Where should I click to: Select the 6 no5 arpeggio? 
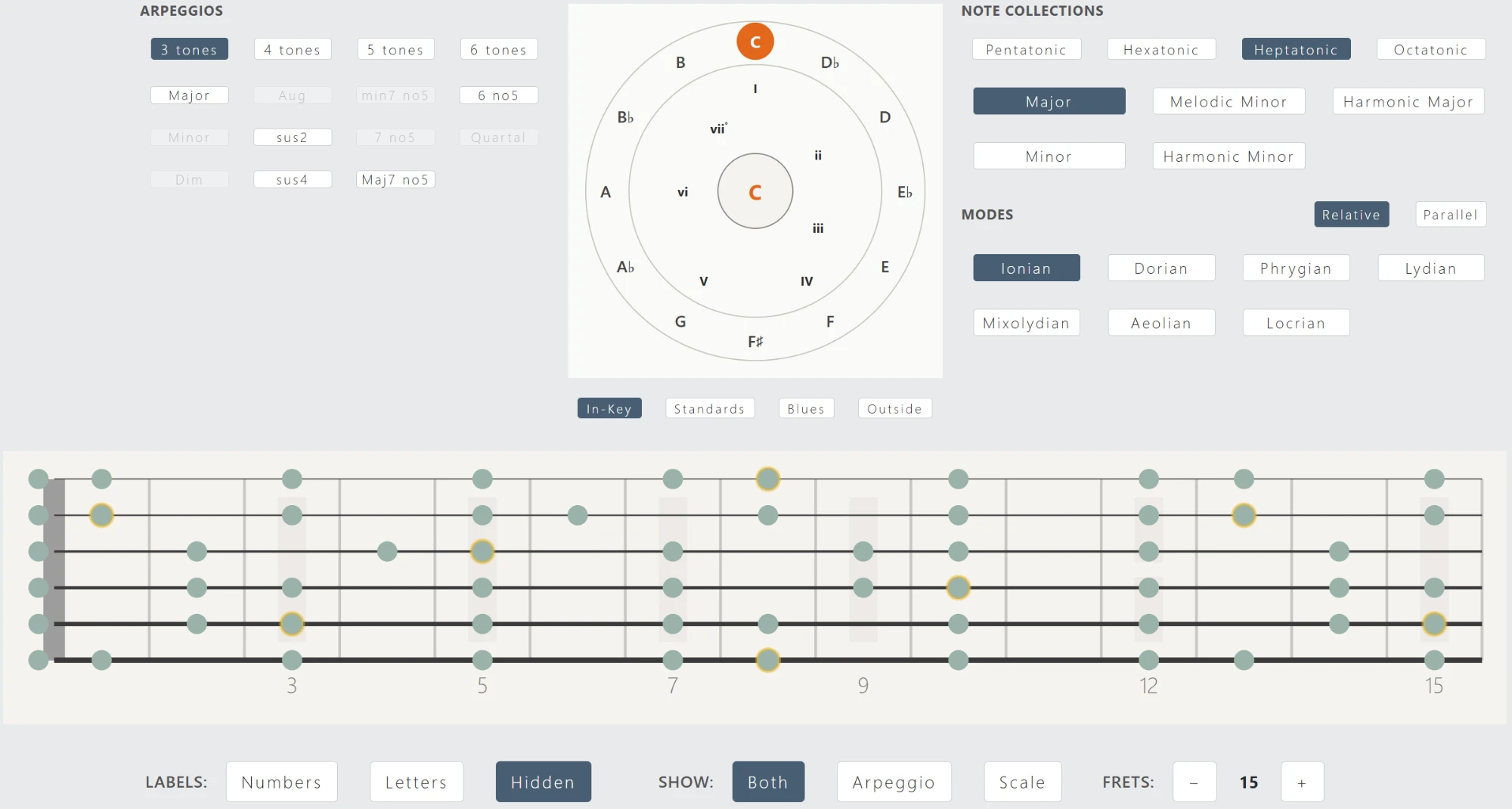coord(499,95)
